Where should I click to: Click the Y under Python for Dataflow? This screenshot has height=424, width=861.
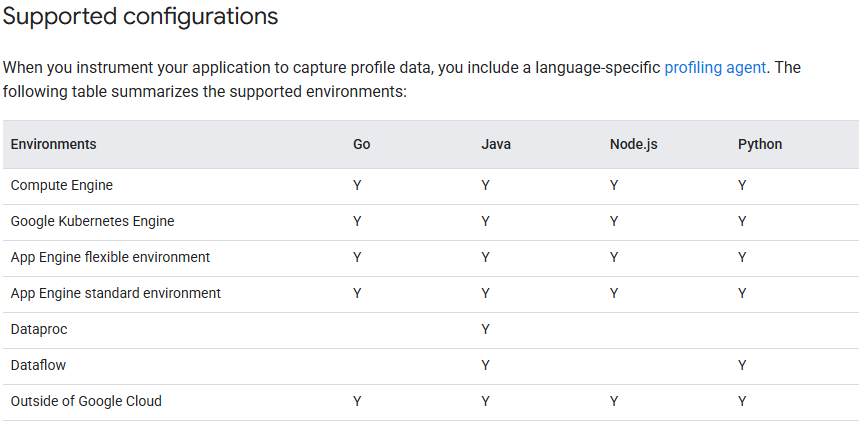(742, 365)
